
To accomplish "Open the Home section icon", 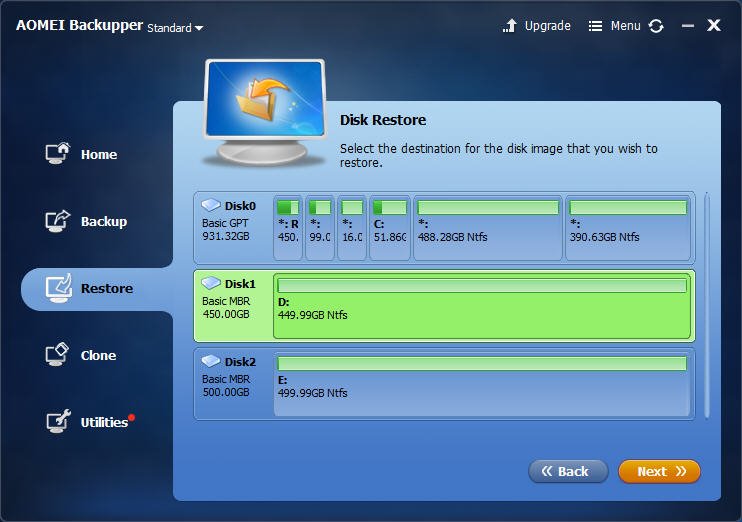I will click(58, 153).
